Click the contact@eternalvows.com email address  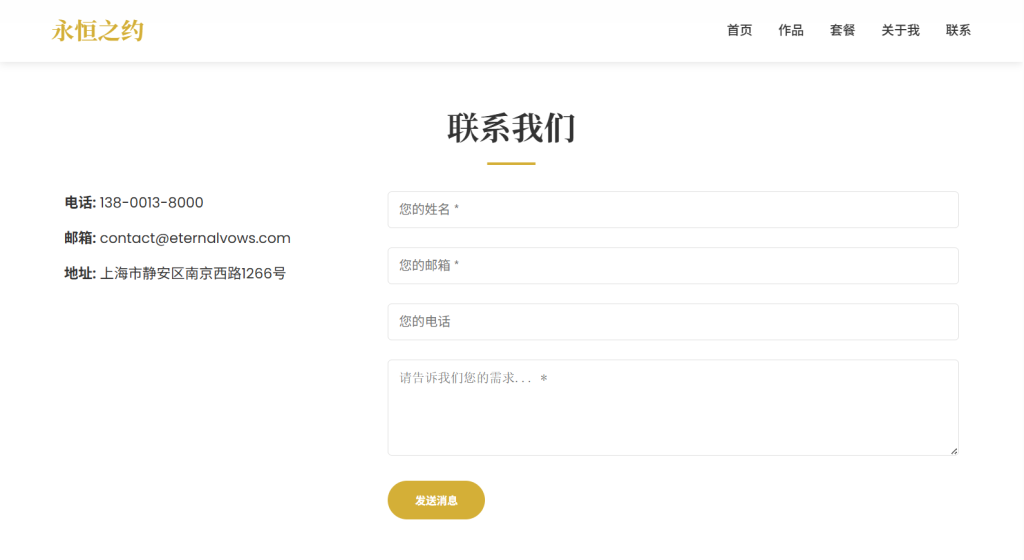click(x=195, y=238)
